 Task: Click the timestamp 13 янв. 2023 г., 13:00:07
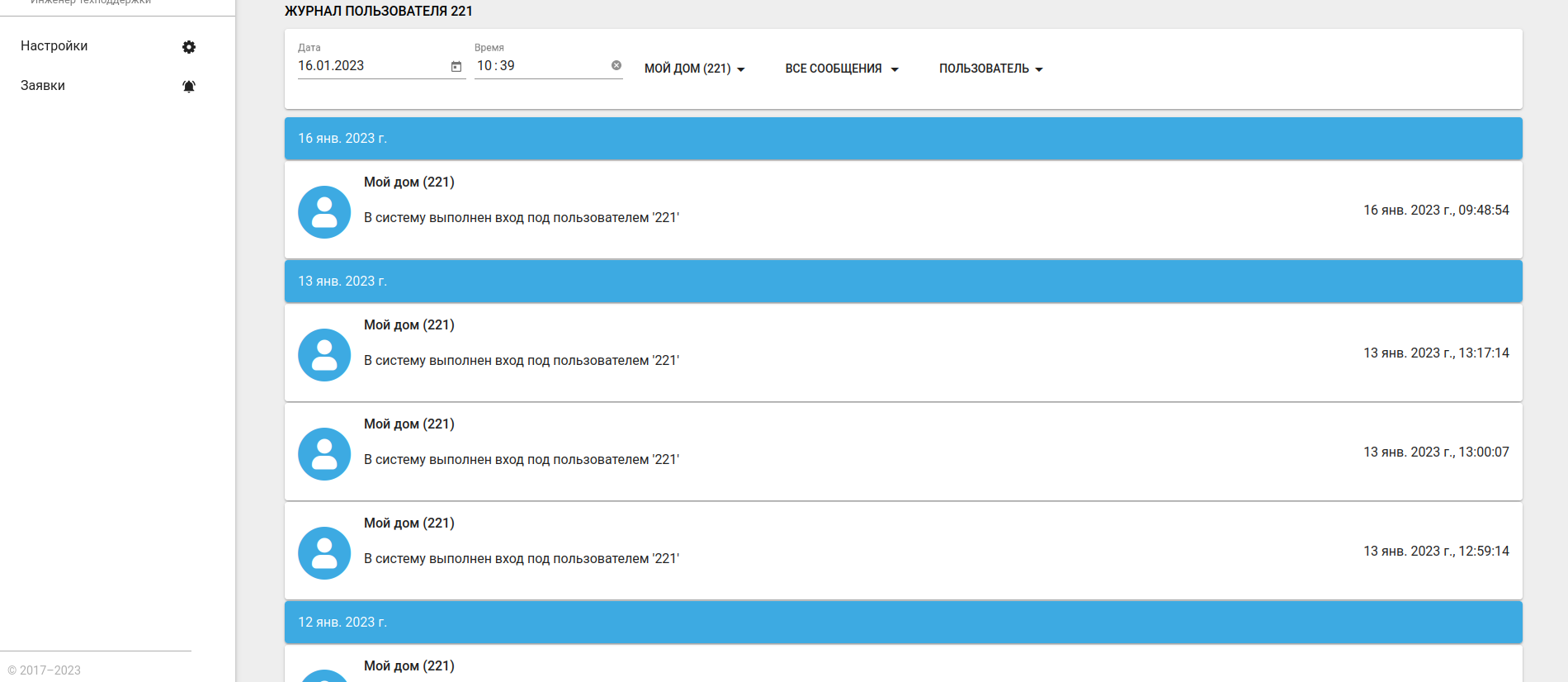1436,452
